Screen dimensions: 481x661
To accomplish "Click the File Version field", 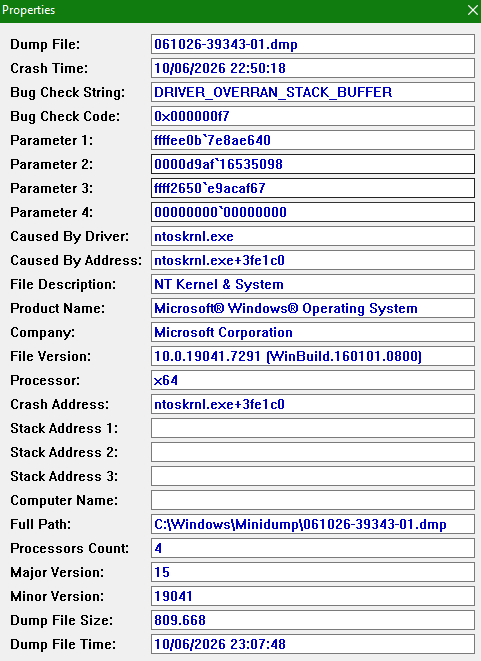I will [x=313, y=357].
